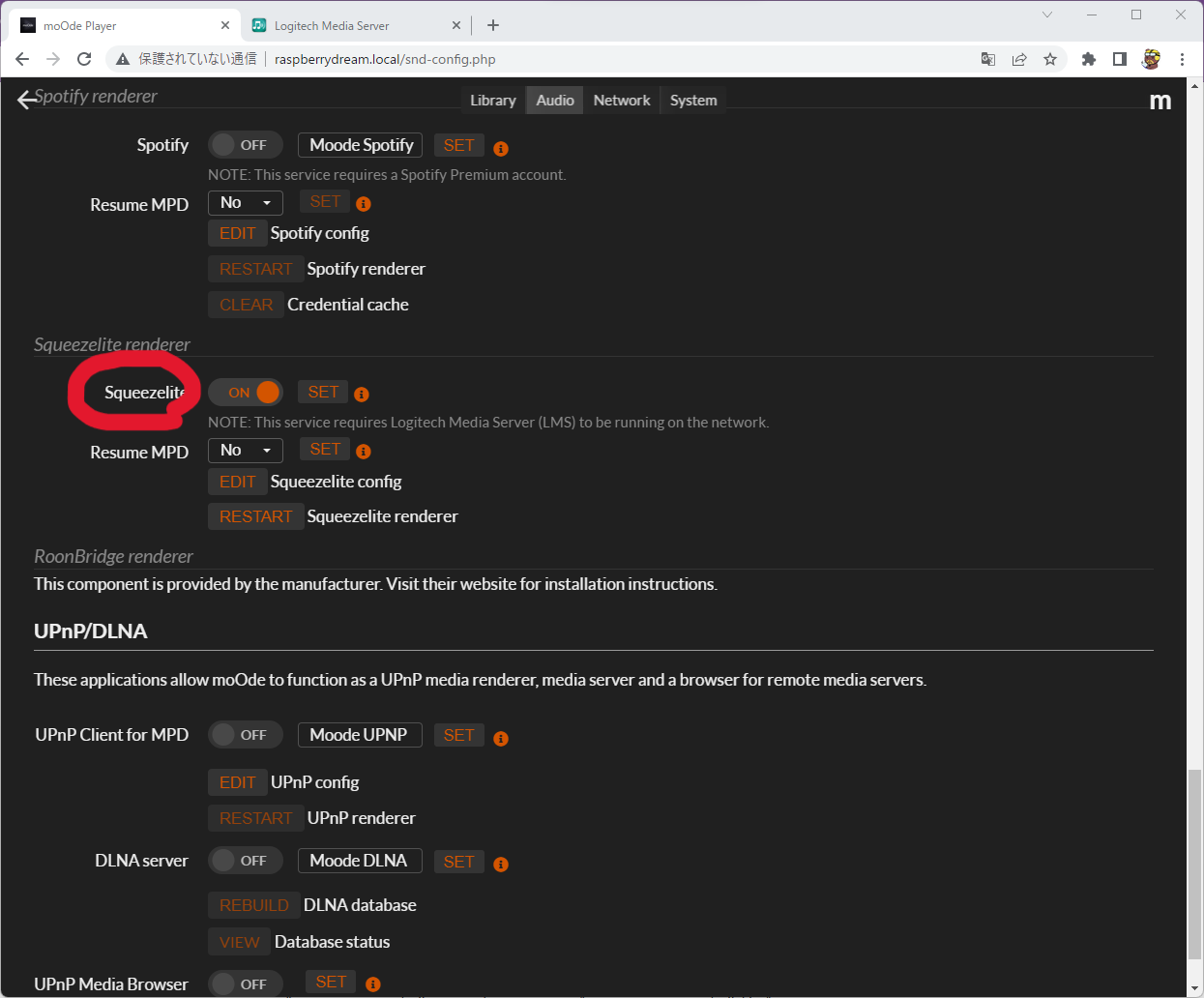Click VIEW Database status
The height and width of the screenshot is (998, 1204).
pos(239,942)
